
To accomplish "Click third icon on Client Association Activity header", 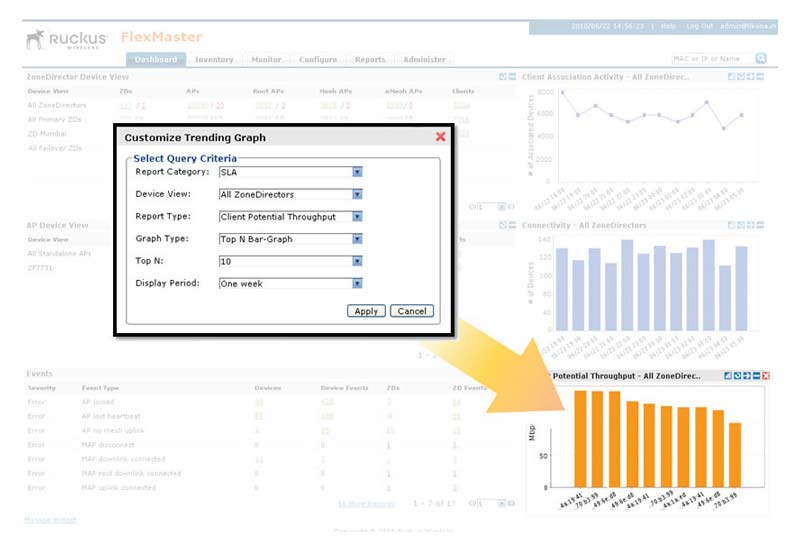I will 751,77.
